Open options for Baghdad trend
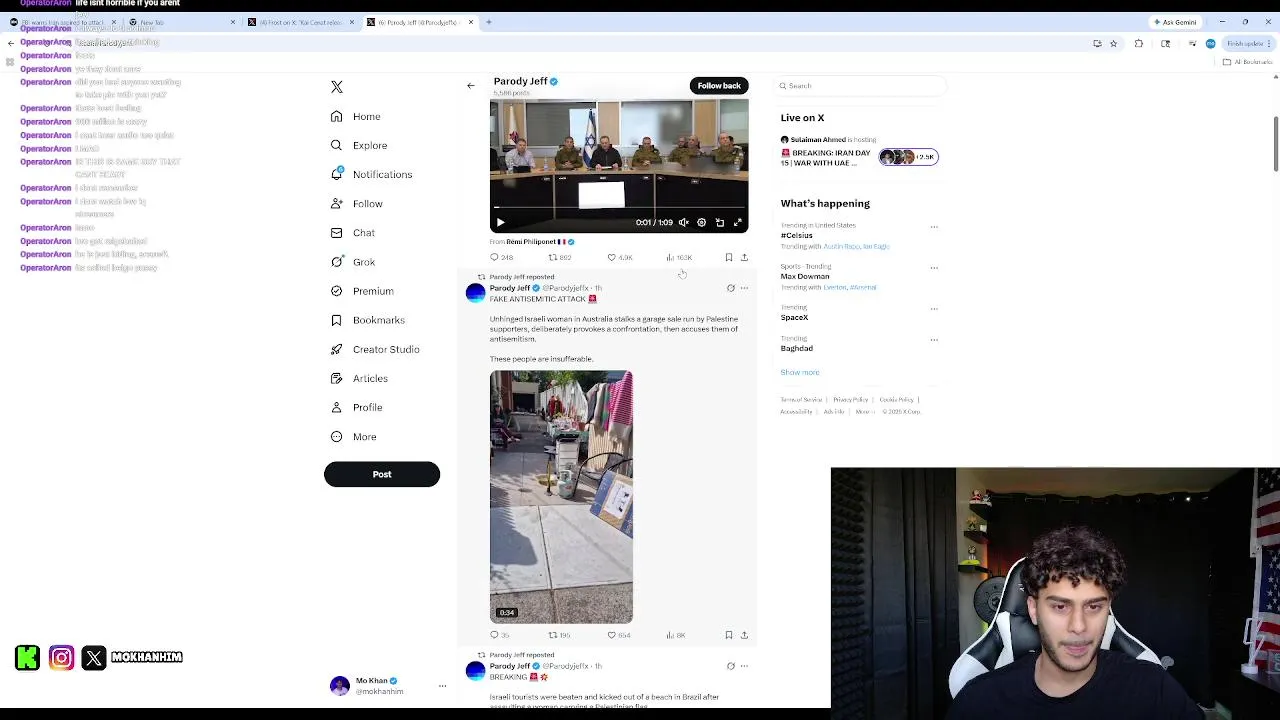1280x720 pixels. point(934,340)
